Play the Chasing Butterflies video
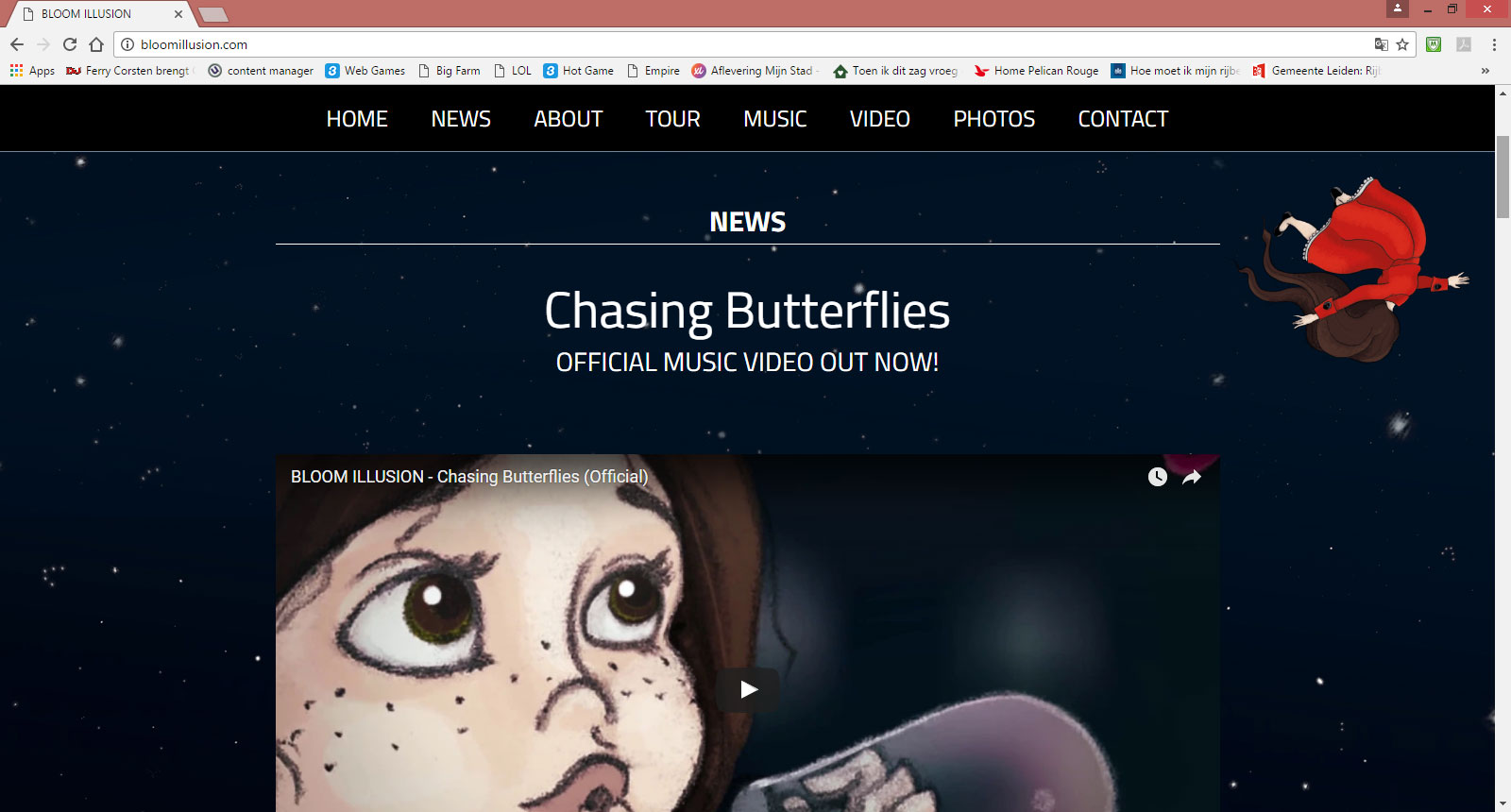This screenshot has height=812, width=1511. click(x=748, y=689)
